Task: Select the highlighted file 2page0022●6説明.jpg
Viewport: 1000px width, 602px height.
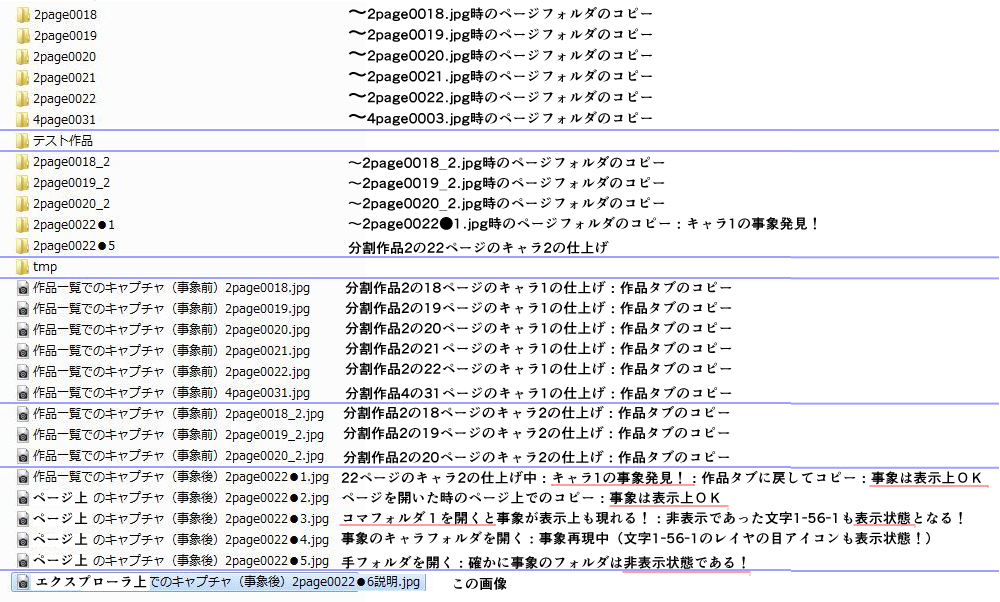Action: [218, 582]
